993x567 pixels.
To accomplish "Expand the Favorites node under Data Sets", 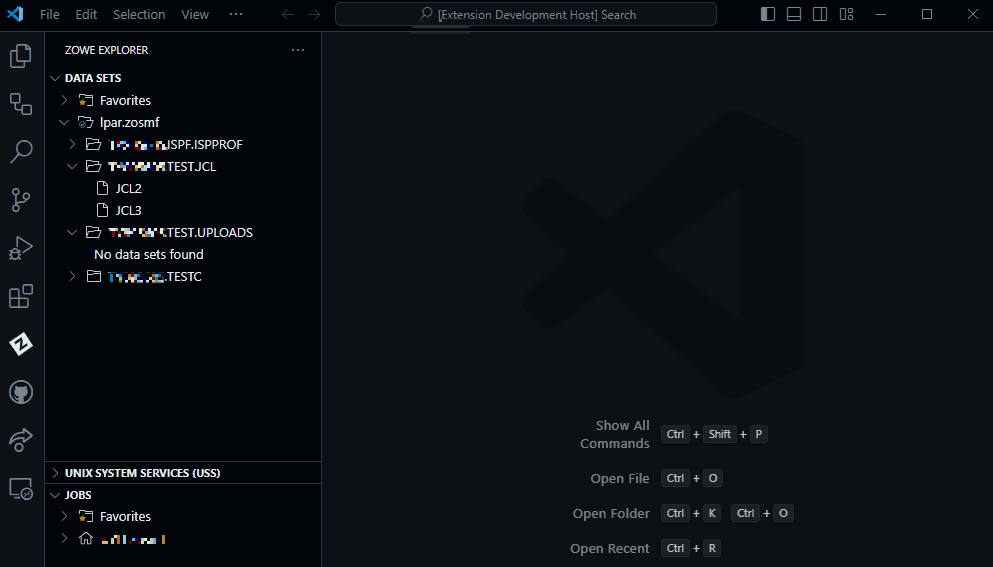I will pos(64,101).
